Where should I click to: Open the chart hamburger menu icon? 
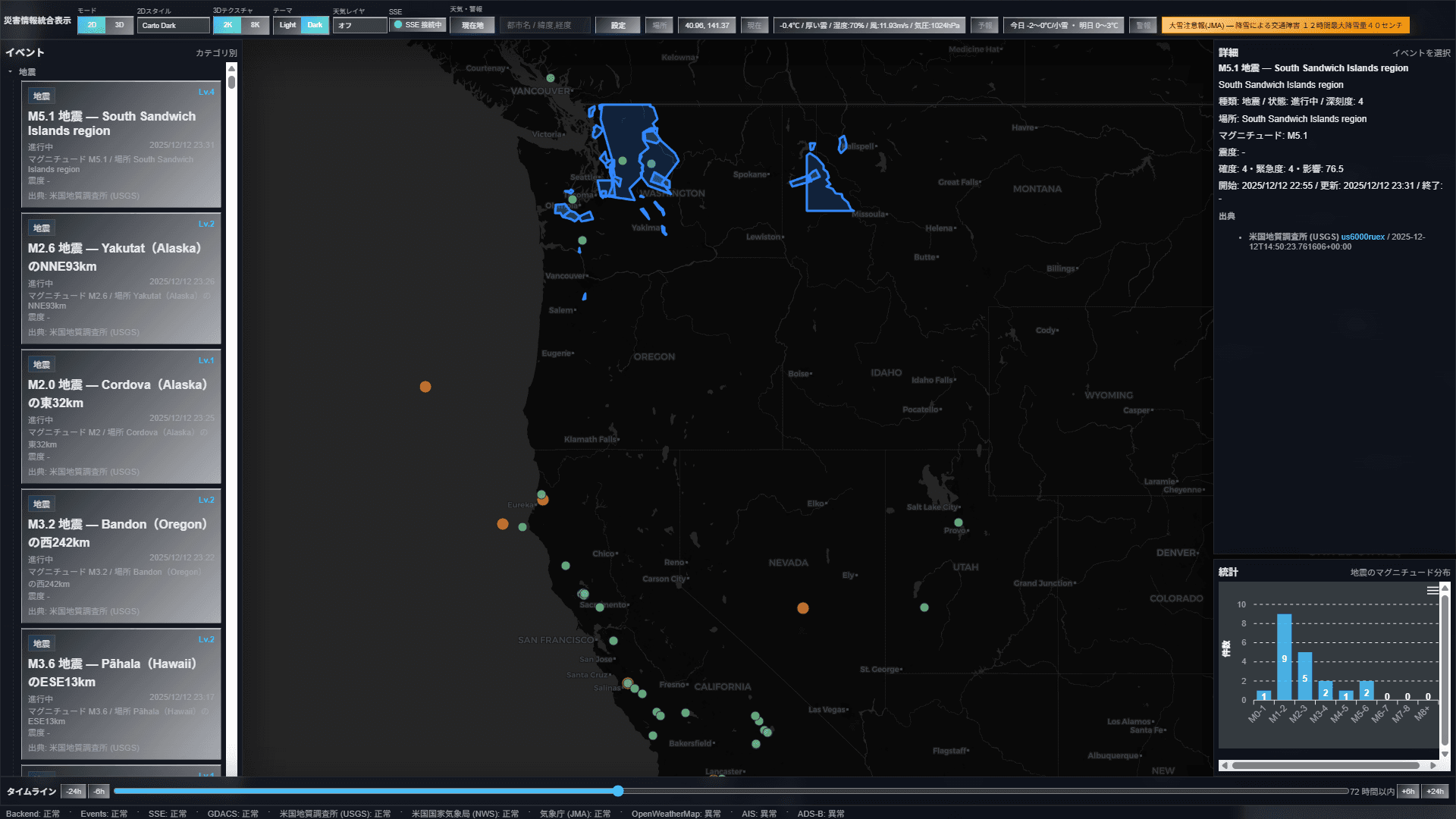click(1432, 591)
